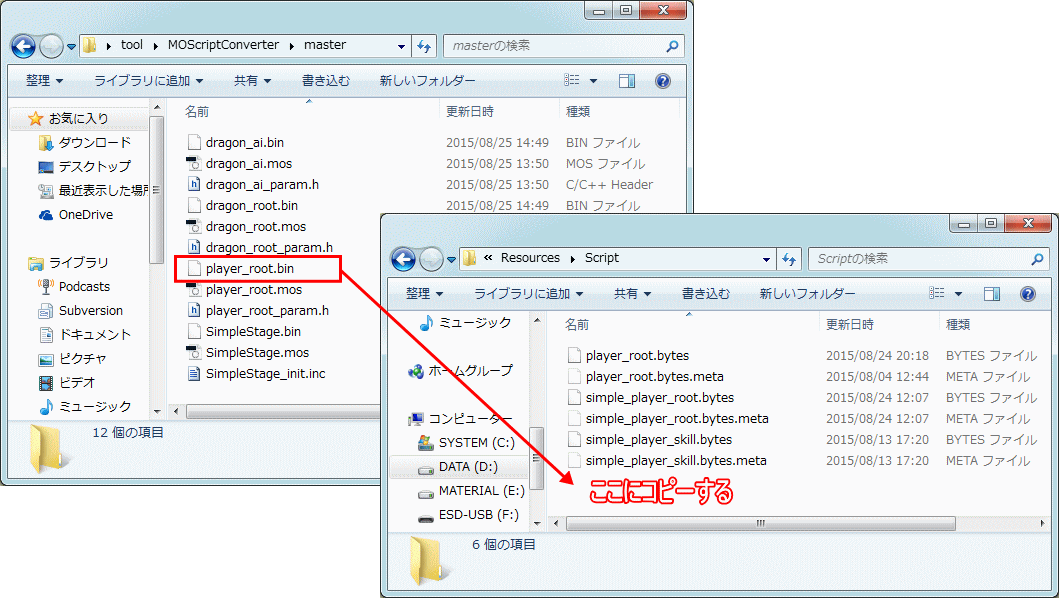Open ミュージック in Script window sidebar
The height and width of the screenshot is (598, 1059).
click(x=465, y=323)
